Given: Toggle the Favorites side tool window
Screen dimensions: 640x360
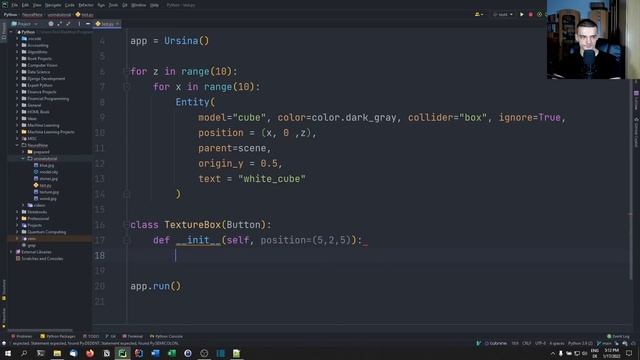Looking at the screenshot, I should click(4, 318).
